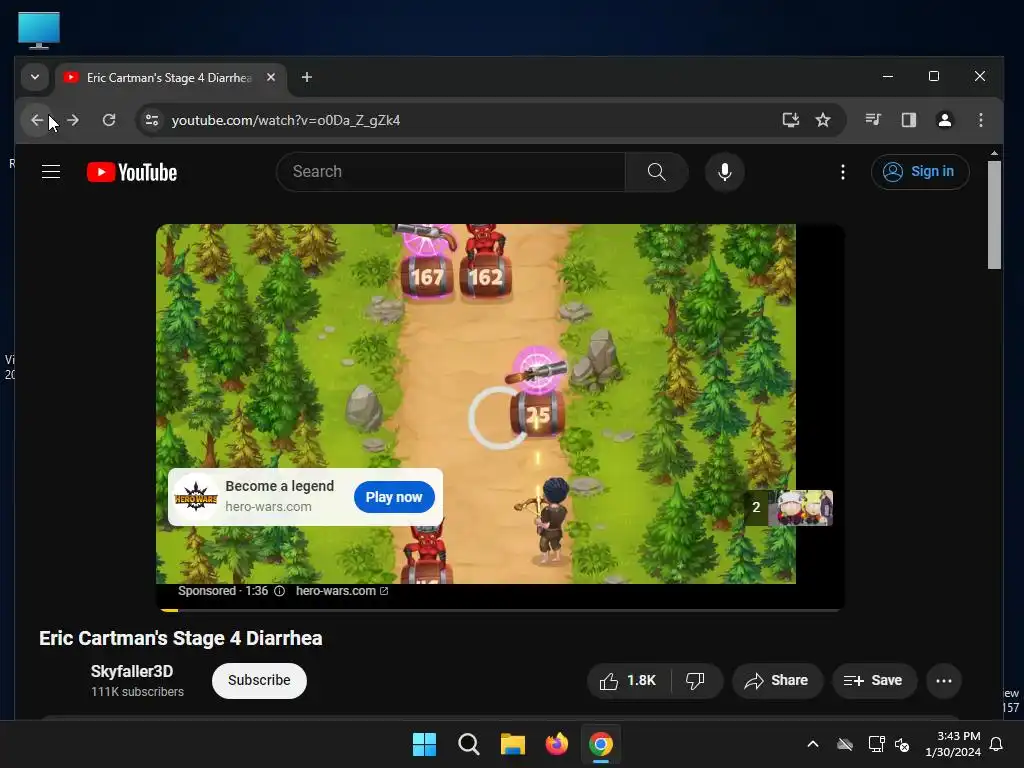Subscribe to Skyfaller3D
The height and width of the screenshot is (768, 1024).
pos(259,680)
